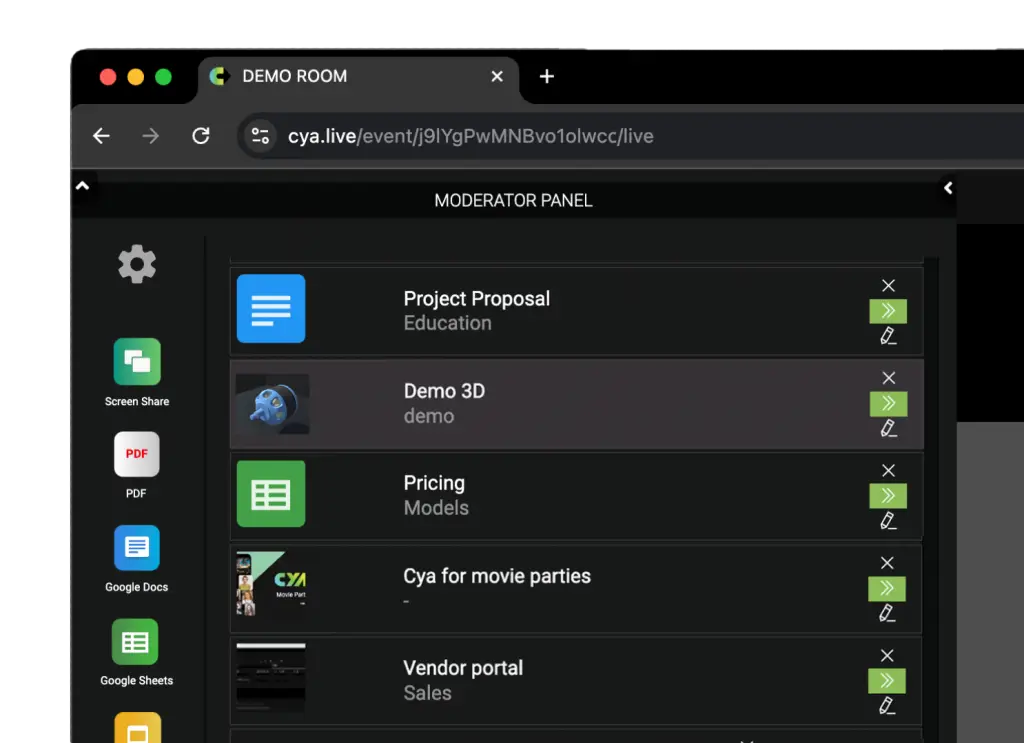Click the 'Demo 3D' title text
This screenshot has width=1024, height=743.
pos(444,391)
